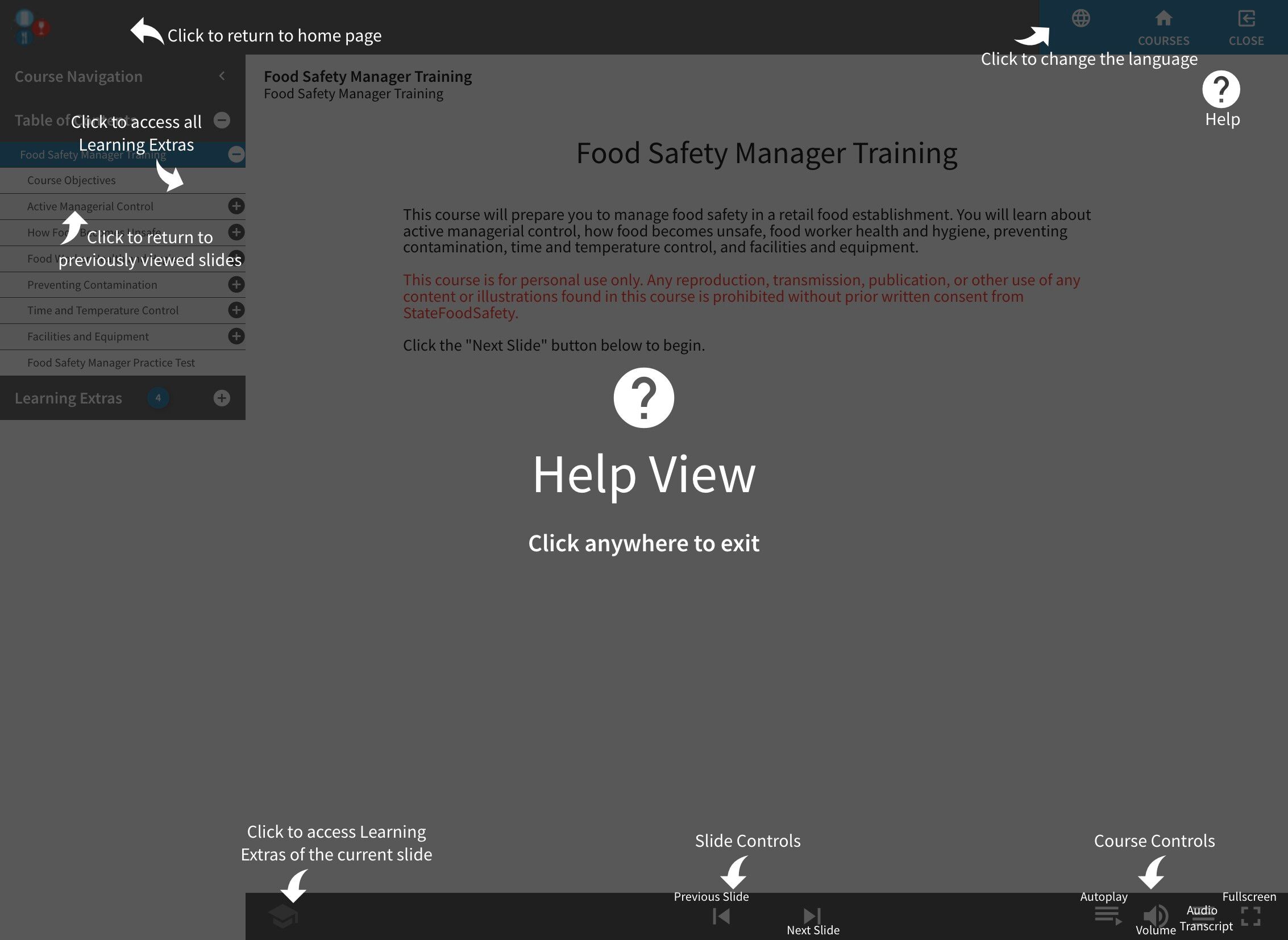Collapse the Course Navigation panel chevron

pos(222,76)
